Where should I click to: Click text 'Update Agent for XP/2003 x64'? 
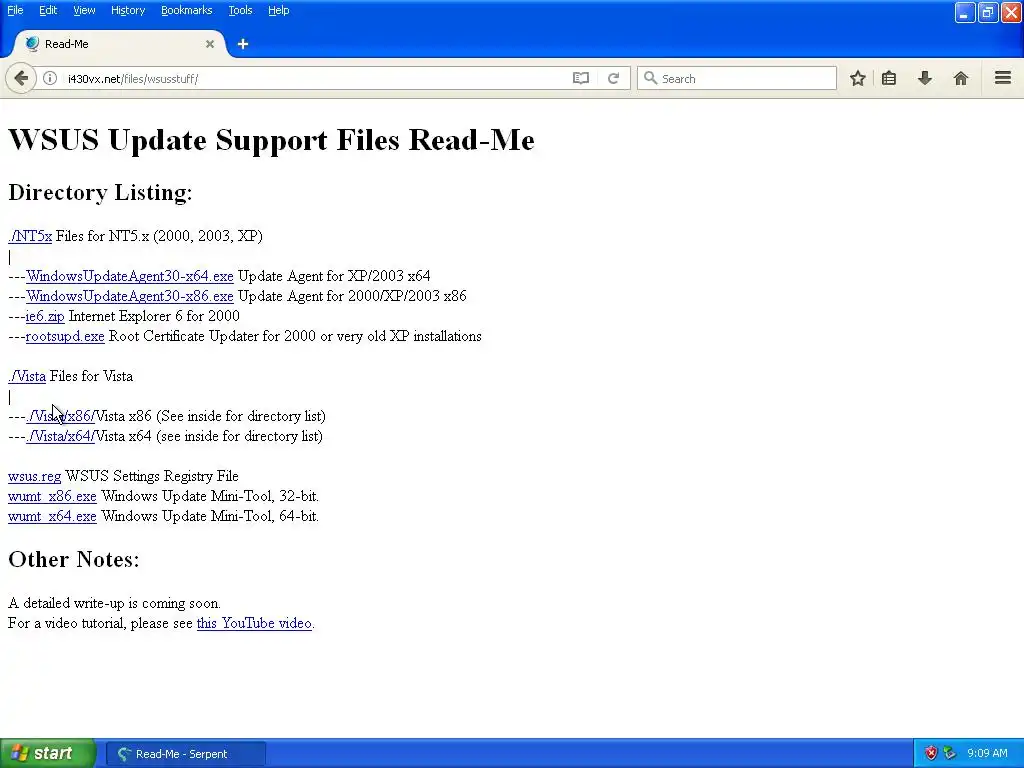[x=334, y=276]
